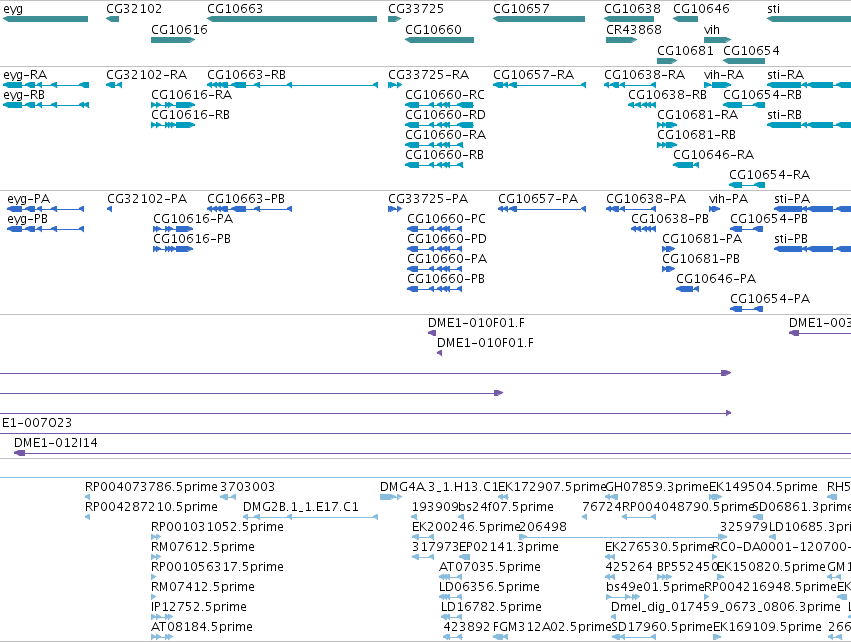The image size is (851, 642).
Task: Click EST AT07035.5prime
Action: click(450, 577)
